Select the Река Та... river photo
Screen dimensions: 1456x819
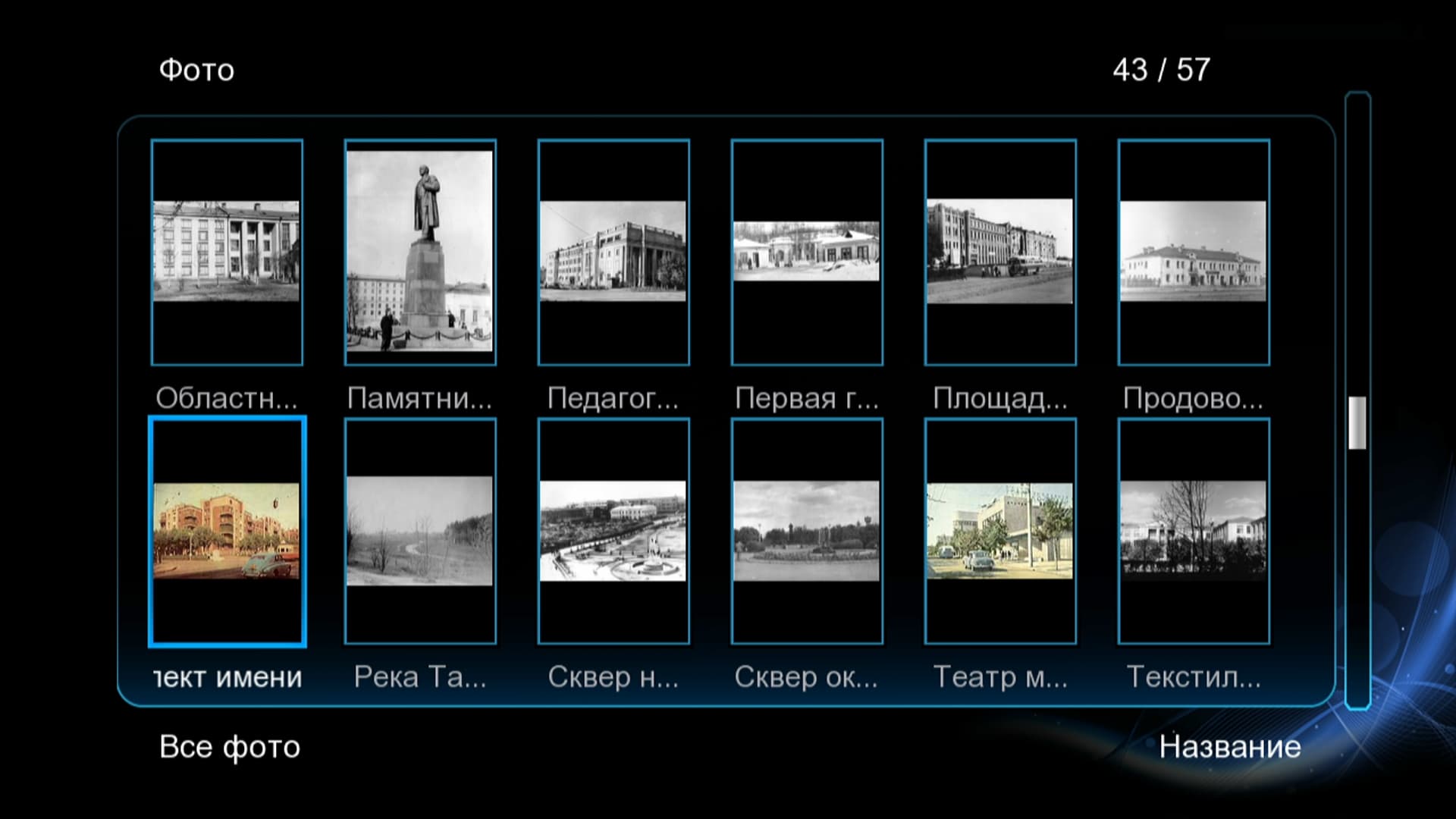pyautogui.click(x=420, y=531)
